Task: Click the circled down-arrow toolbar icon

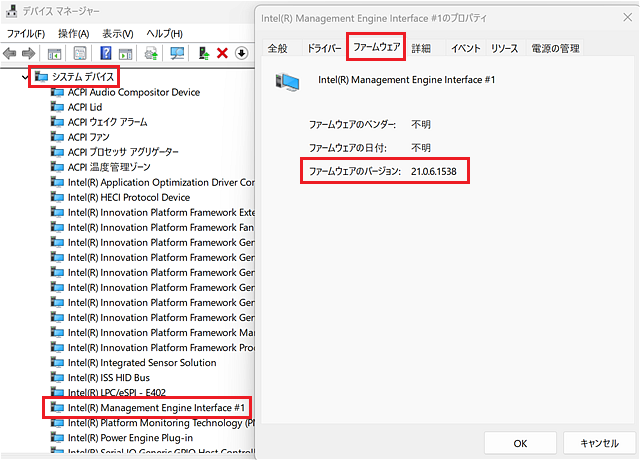Action: tap(242, 53)
